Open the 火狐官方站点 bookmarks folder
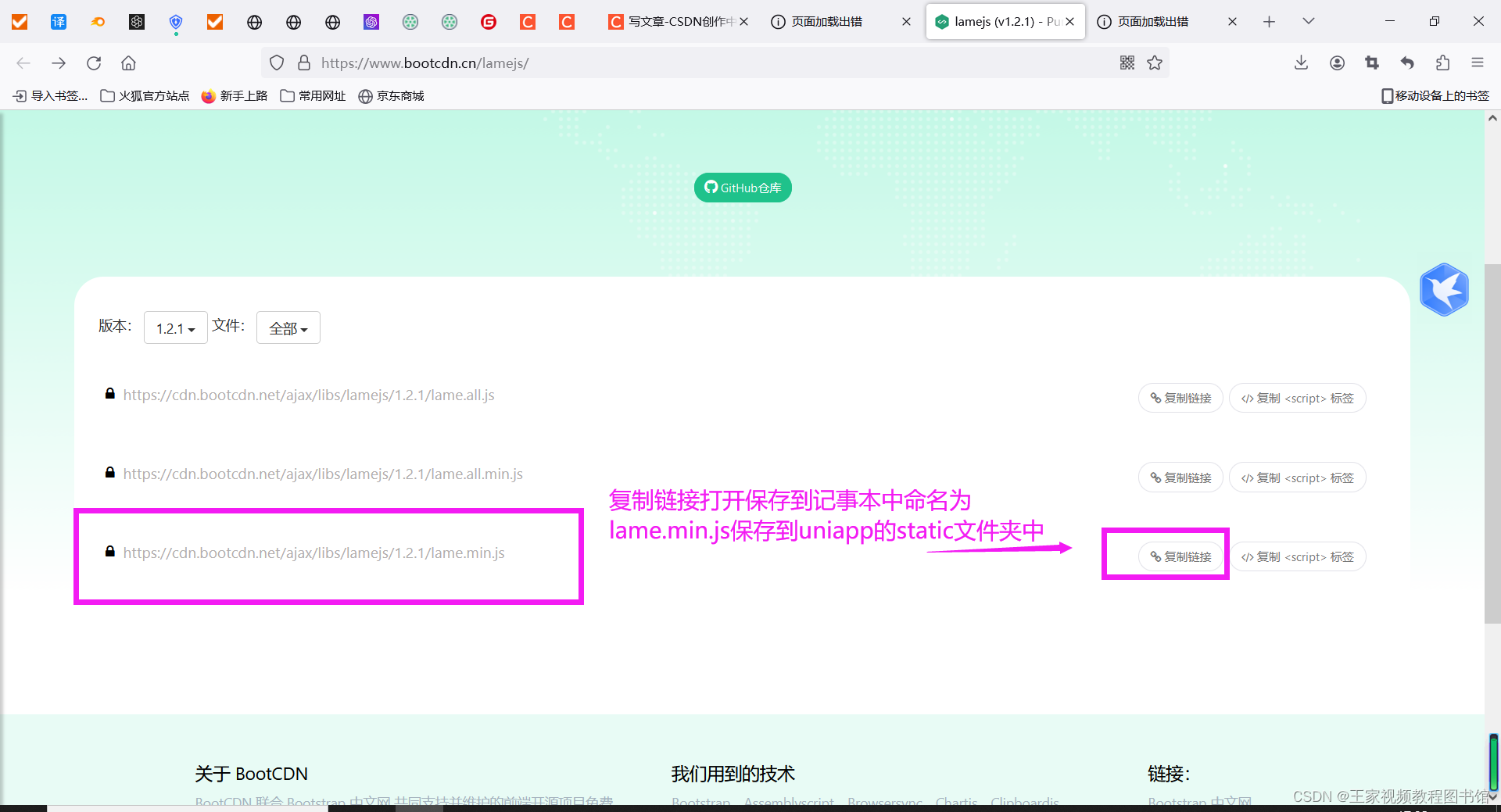The width and height of the screenshot is (1501, 812). point(145,96)
